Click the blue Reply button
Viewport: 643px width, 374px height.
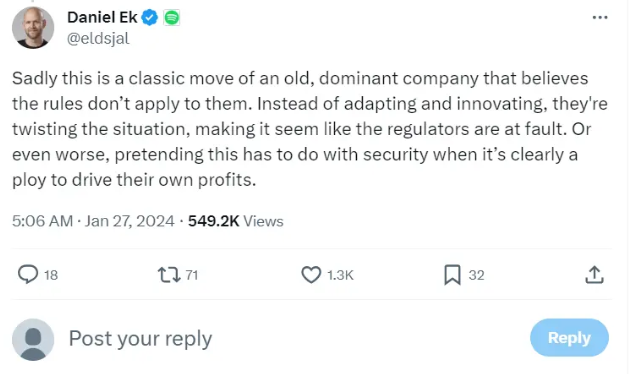pos(569,338)
